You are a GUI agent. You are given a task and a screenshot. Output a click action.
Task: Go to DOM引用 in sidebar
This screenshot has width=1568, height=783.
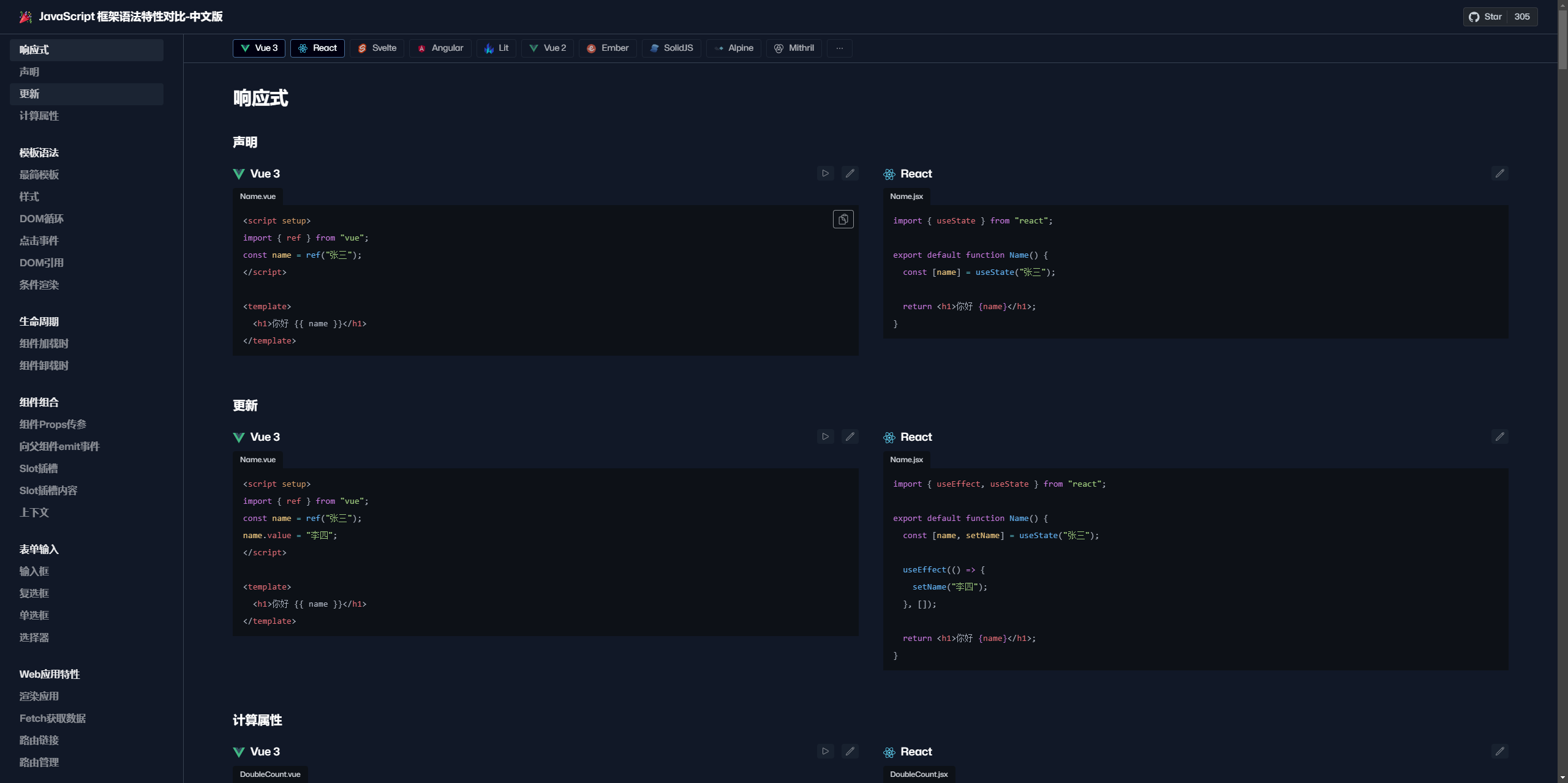(x=86, y=263)
